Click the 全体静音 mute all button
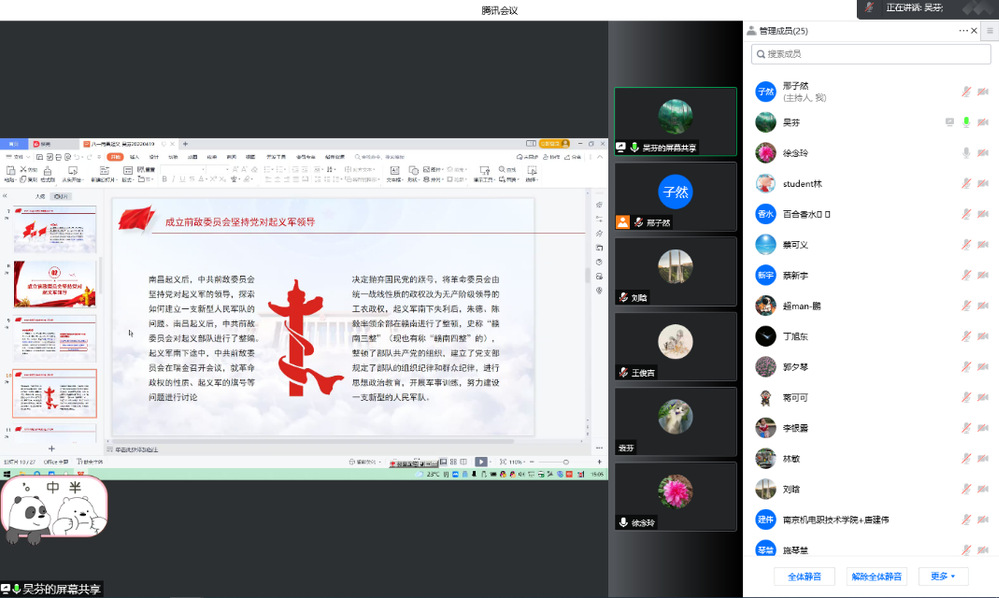 coord(804,576)
